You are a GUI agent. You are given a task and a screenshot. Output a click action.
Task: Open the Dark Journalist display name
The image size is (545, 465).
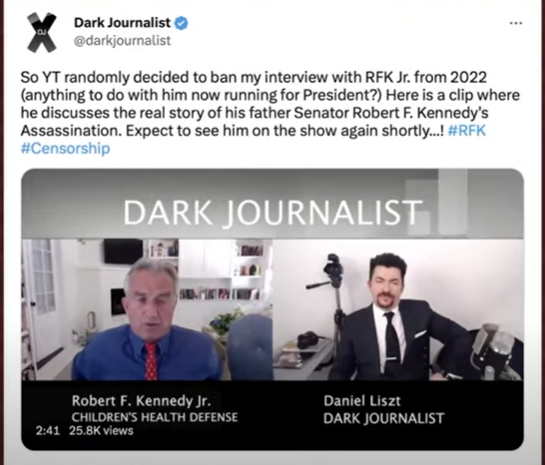tap(122, 23)
